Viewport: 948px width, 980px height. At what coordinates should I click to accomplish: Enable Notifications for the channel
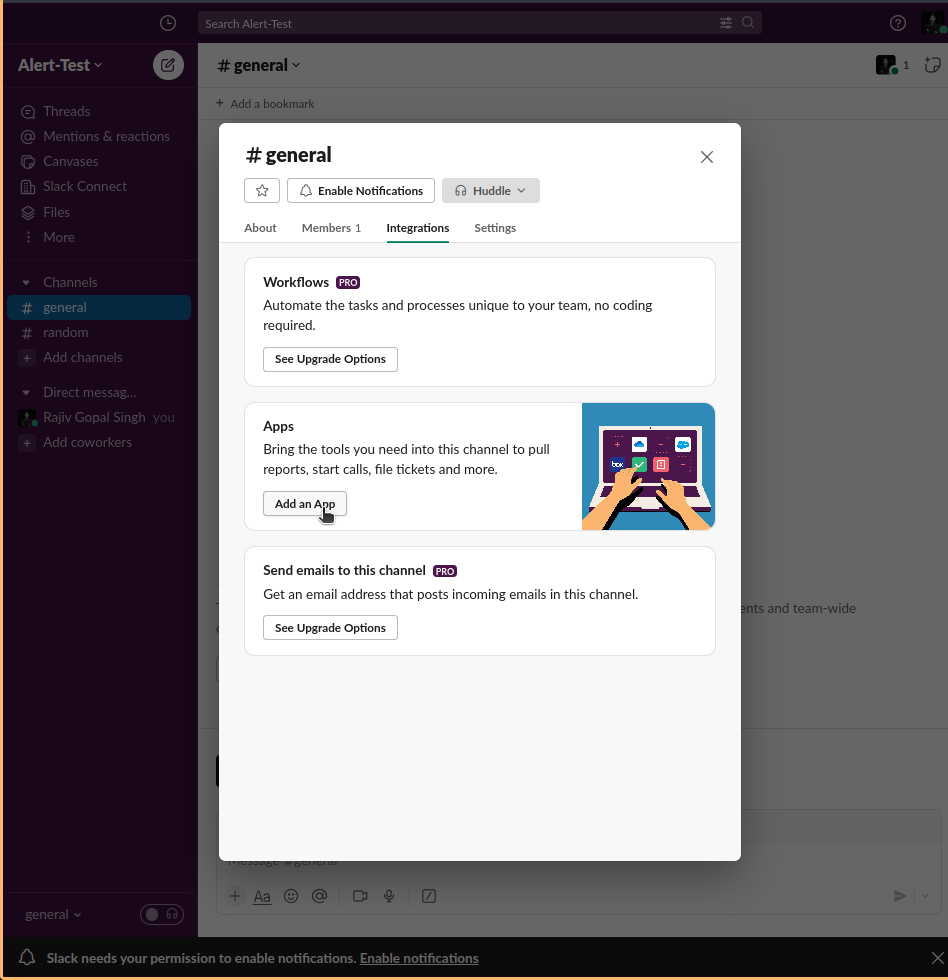point(361,191)
